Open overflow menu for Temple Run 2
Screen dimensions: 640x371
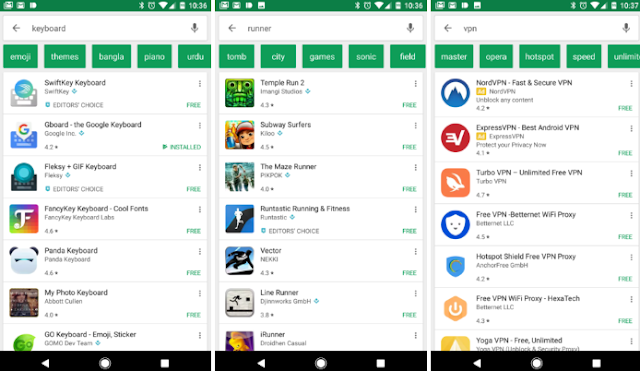[x=416, y=83]
